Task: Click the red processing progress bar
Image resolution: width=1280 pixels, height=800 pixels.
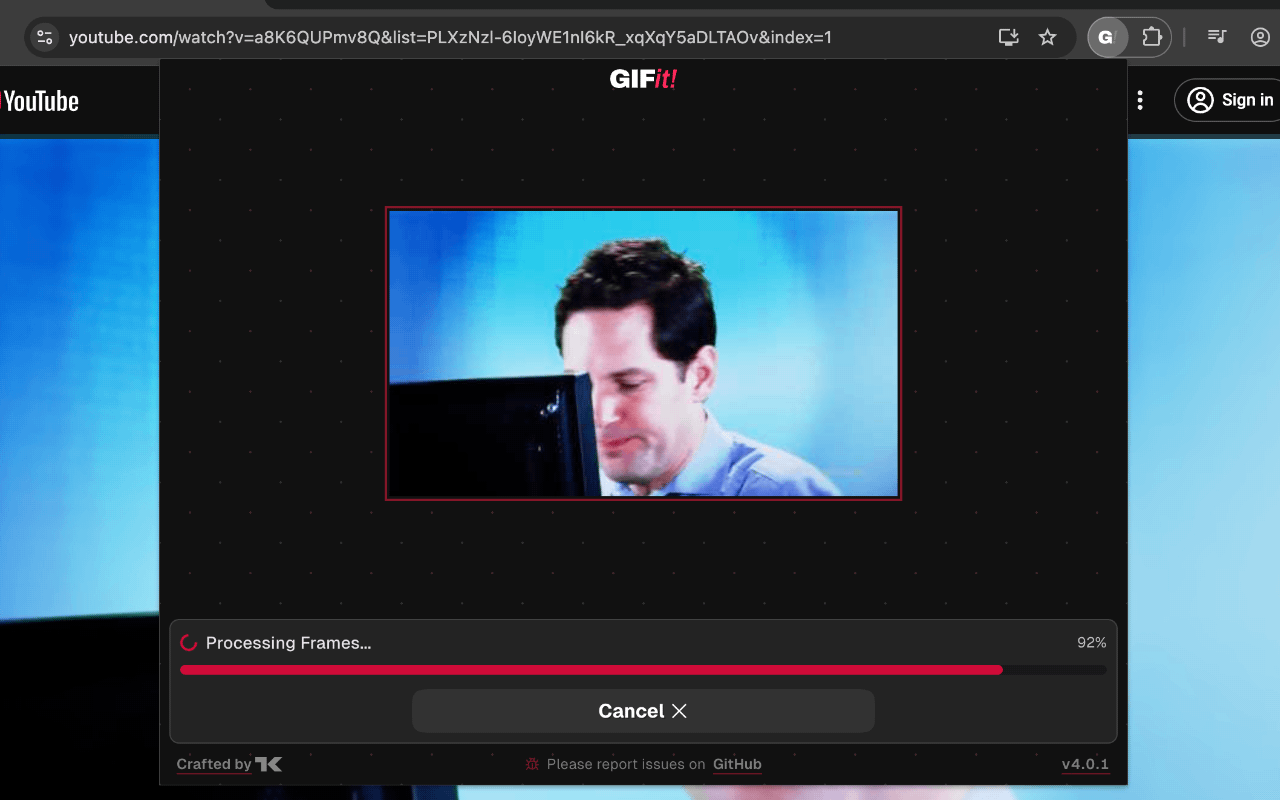Action: 643,670
